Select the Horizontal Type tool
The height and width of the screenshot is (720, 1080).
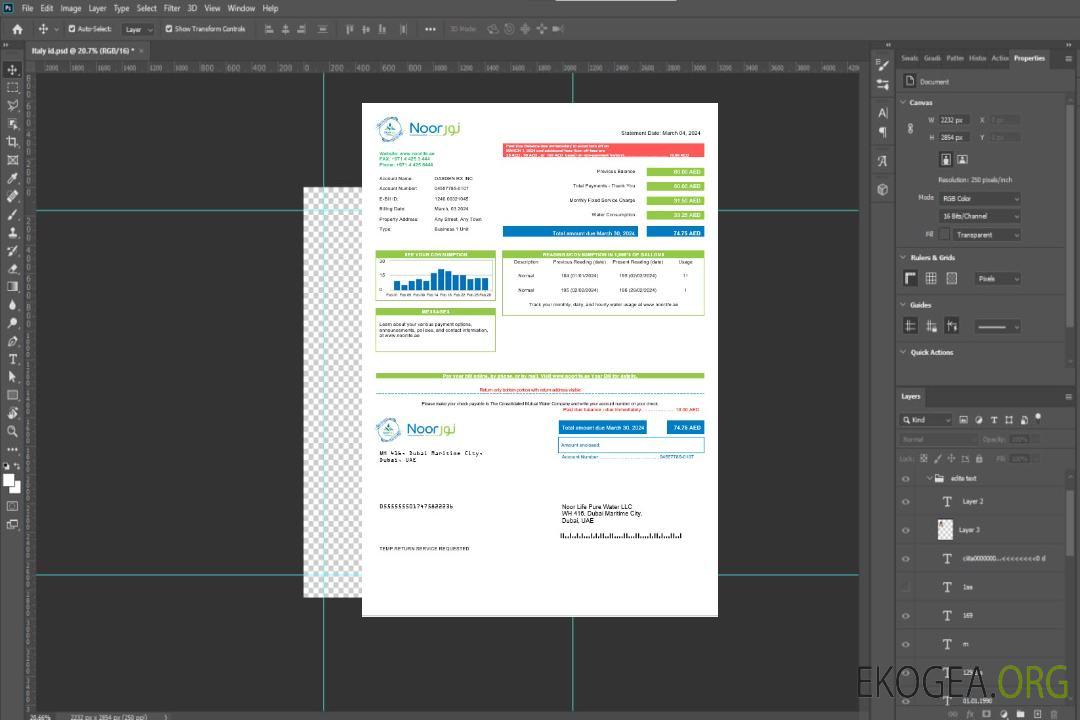12,359
